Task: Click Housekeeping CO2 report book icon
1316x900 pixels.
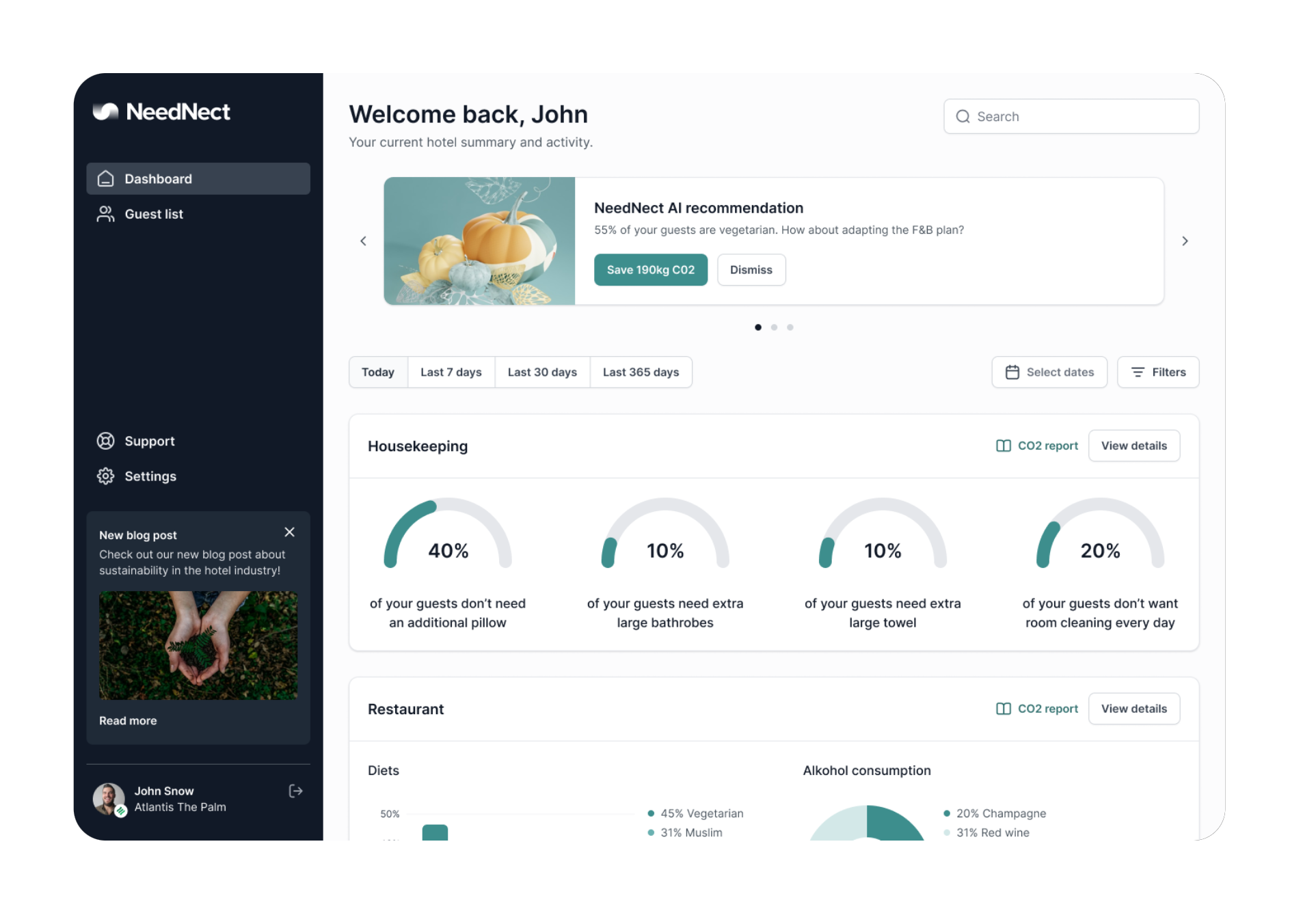Action: (x=1004, y=446)
